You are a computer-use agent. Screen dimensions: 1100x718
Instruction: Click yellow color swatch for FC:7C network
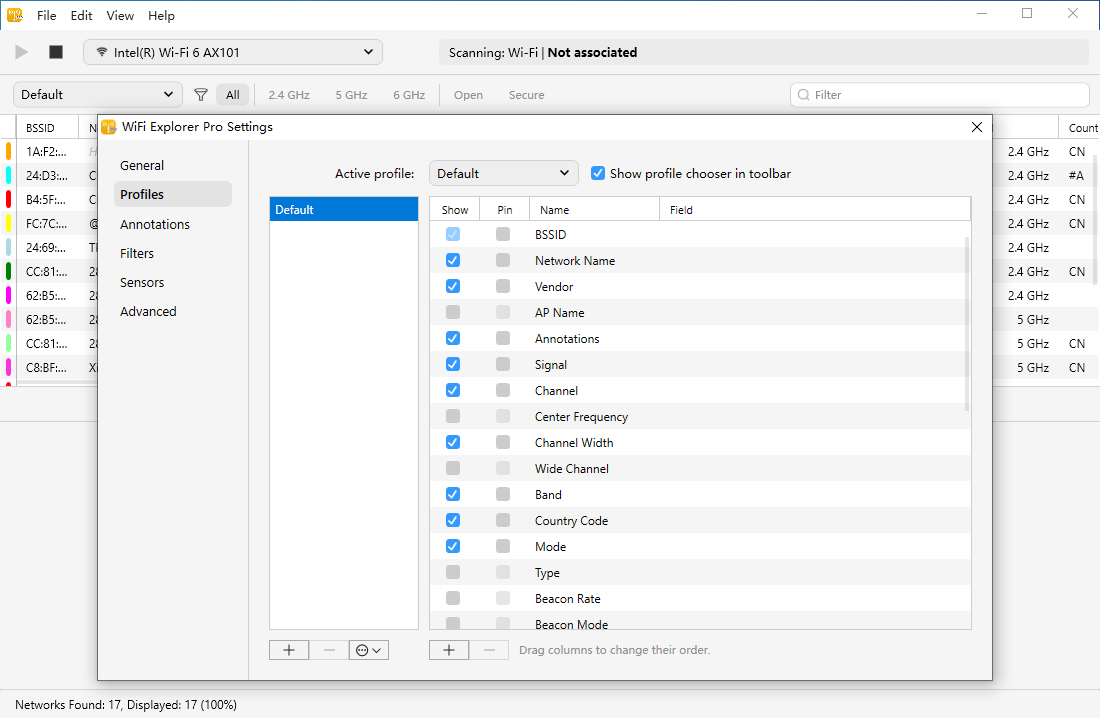point(8,223)
